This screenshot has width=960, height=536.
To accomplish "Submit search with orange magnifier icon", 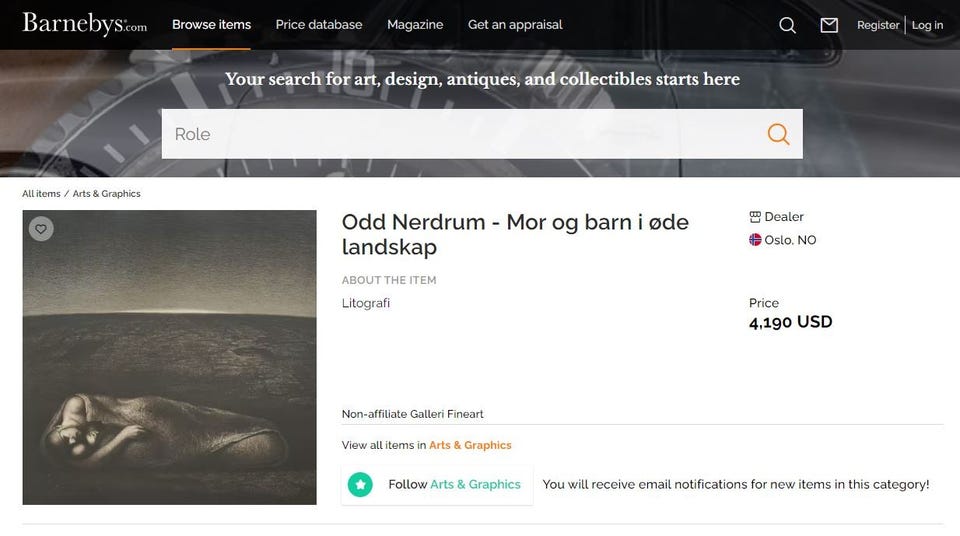I will 778,134.
